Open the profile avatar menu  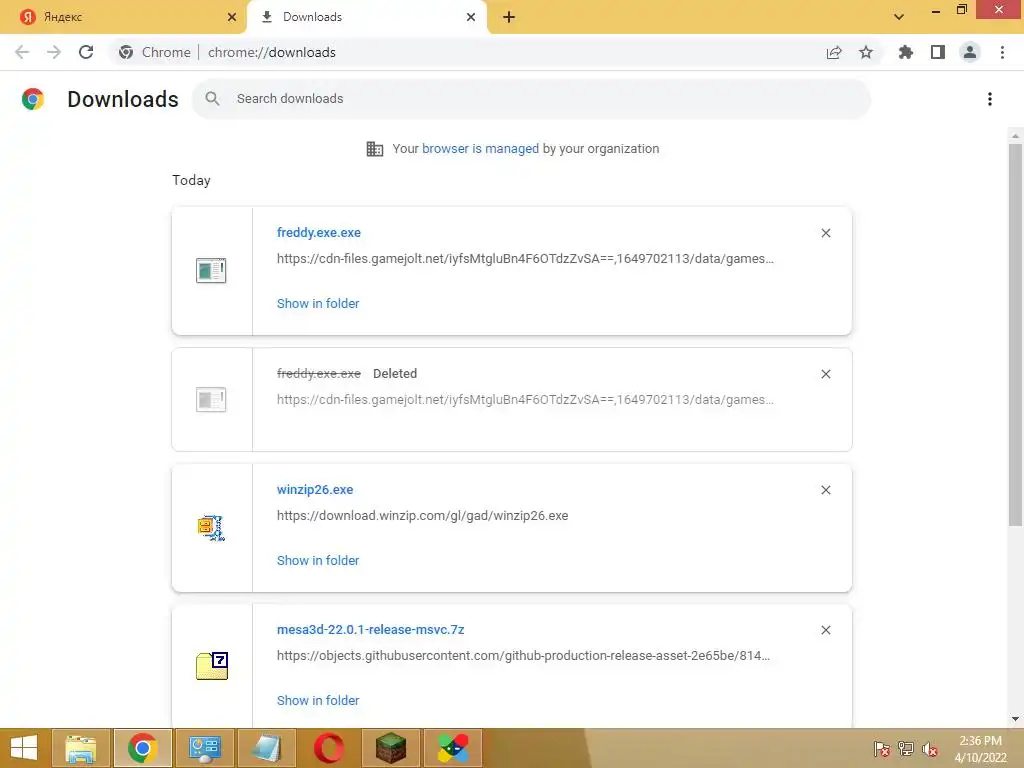point(970,52)
